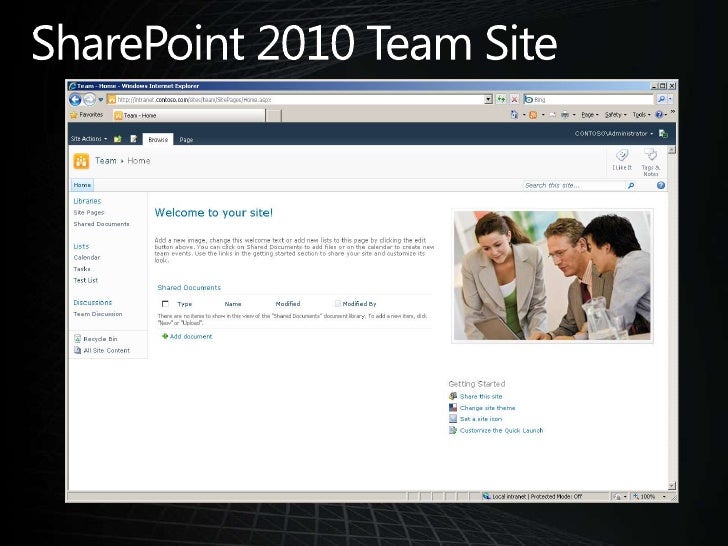Click the Navigate Up folder icon
Image resolution: width=728 pixels, height=546 pixels.
117,139
